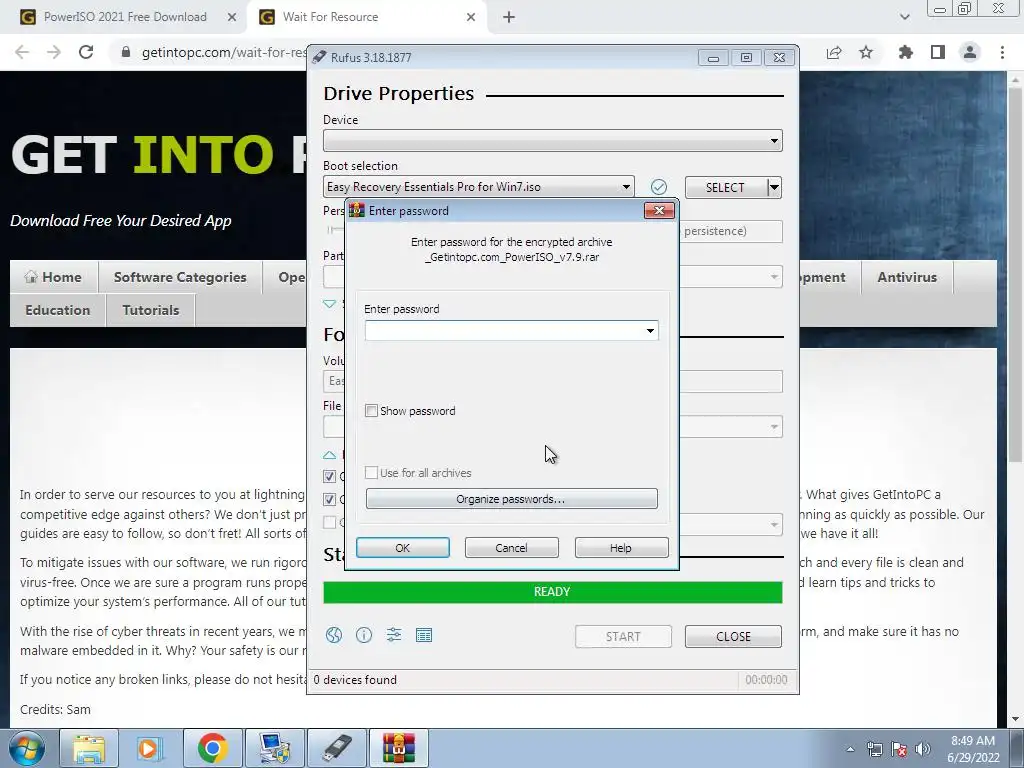Open the computer shield taskbar icon
Image resolution: width=1024 pixels, height=768 pixels.
coord(274,748)
